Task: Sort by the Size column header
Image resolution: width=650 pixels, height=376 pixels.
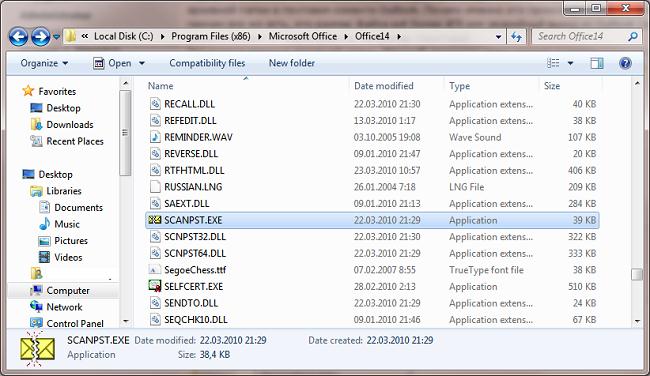Action: (552, 86)
